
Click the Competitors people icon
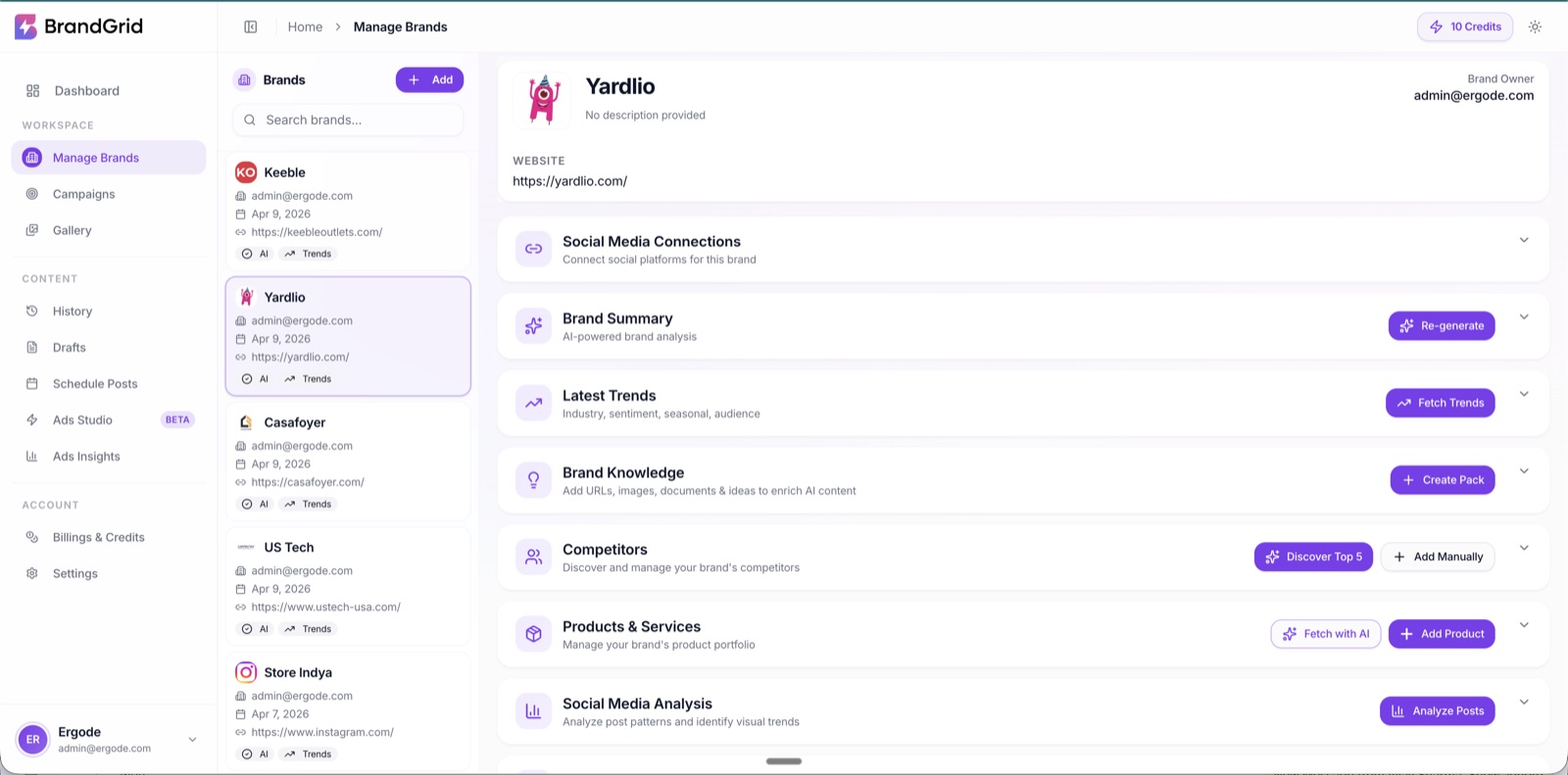[x=533, y=557]
